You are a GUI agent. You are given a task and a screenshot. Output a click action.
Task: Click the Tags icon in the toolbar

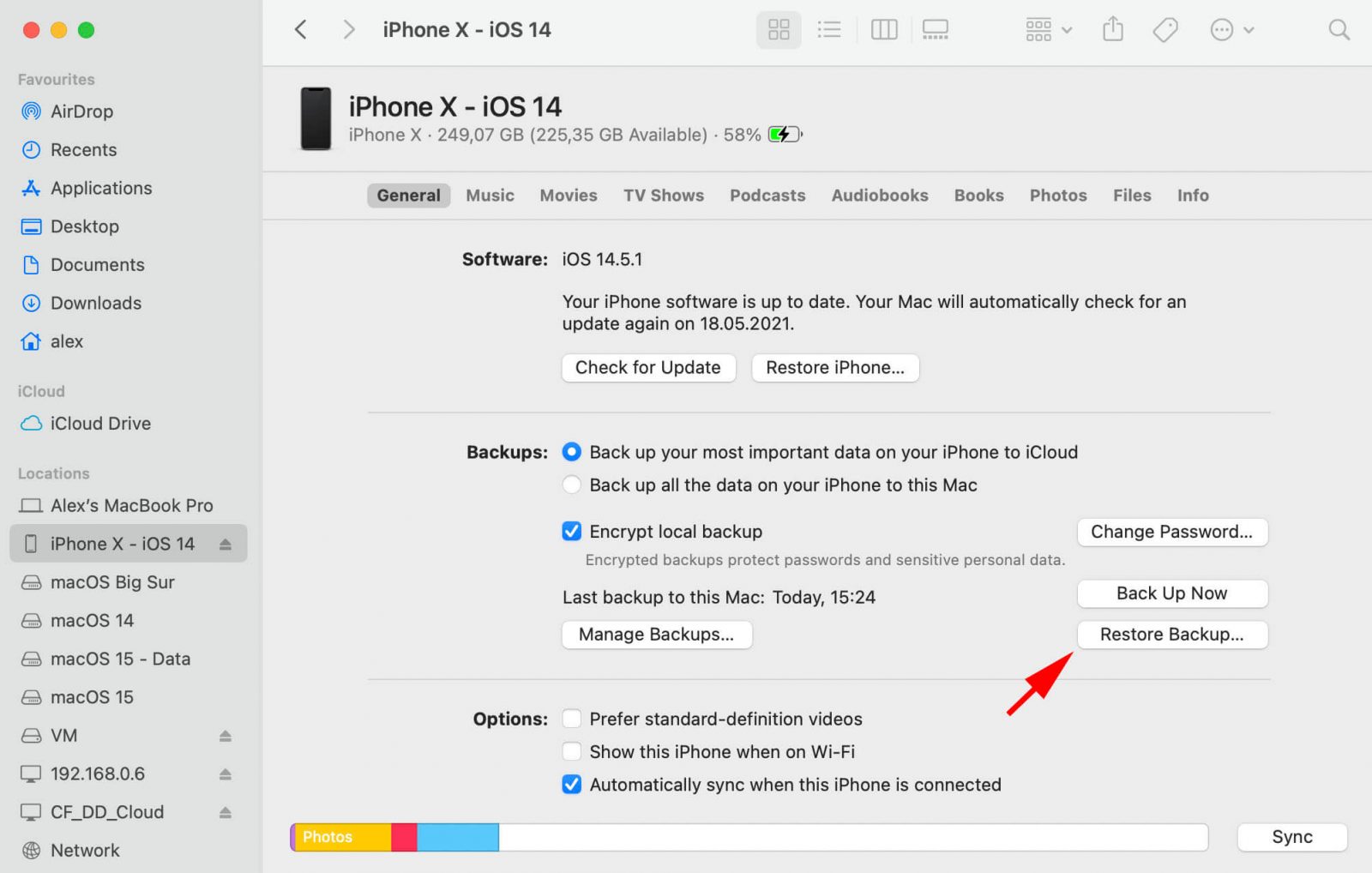[x=1164, y=29]
